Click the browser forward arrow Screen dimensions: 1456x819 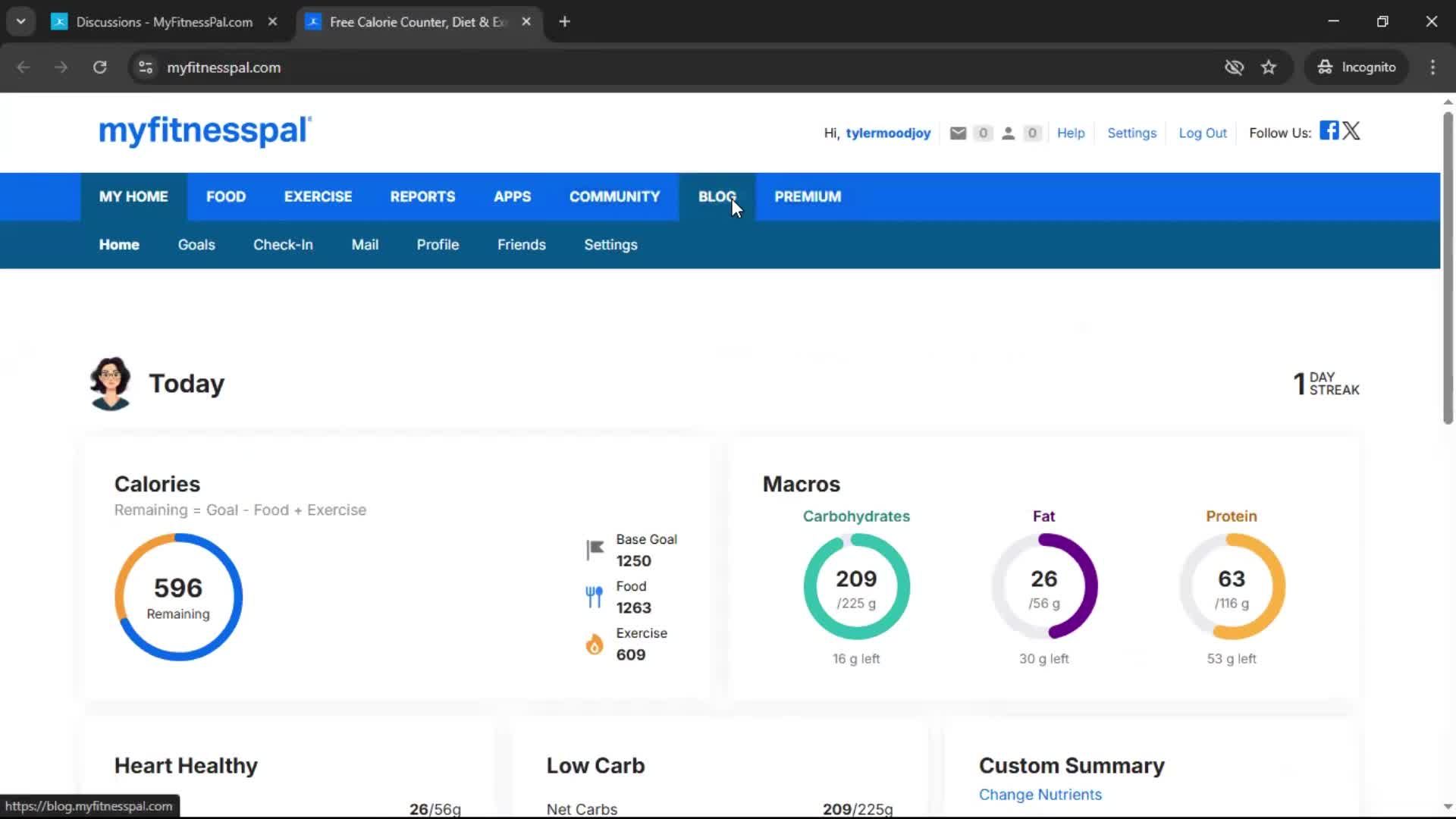tap(61, 67)
